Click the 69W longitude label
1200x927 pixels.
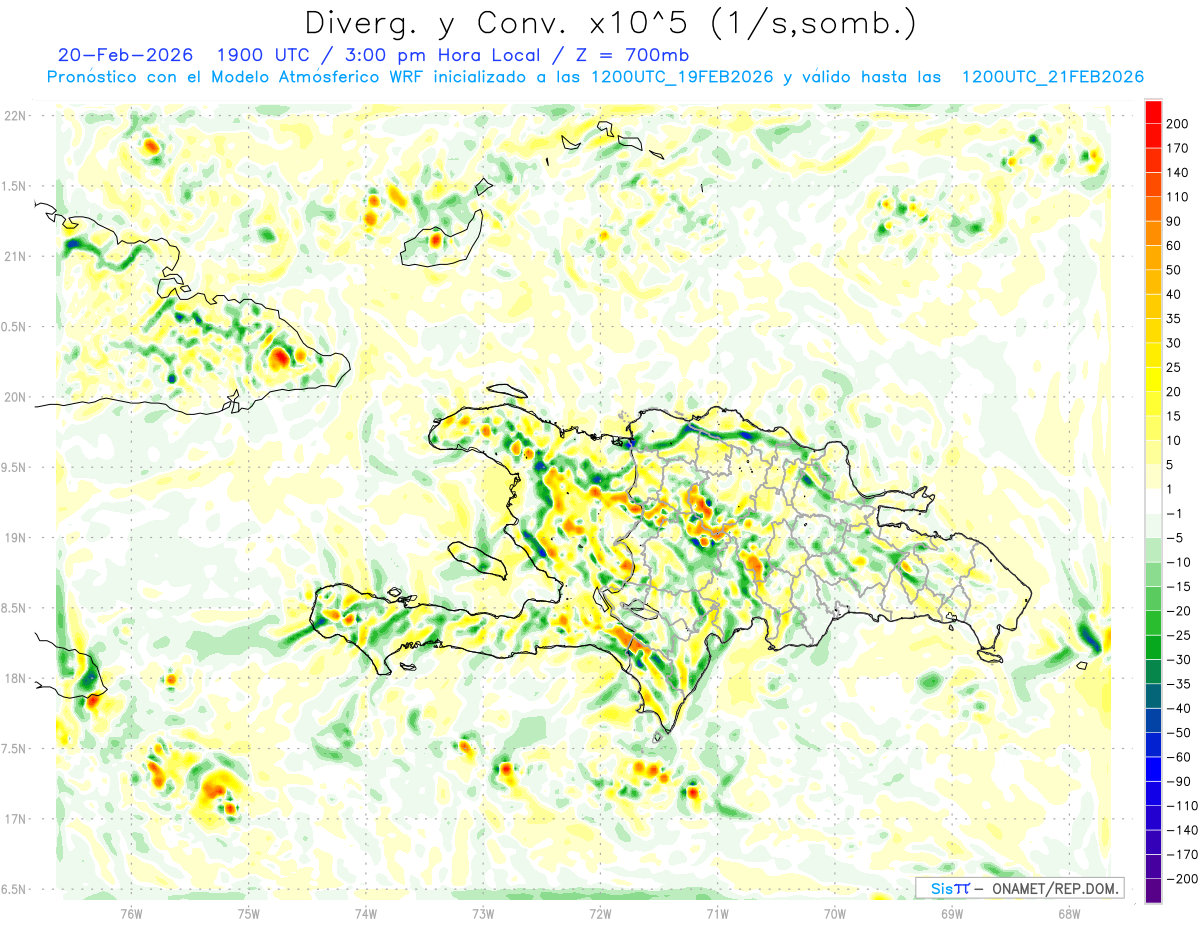click(x=952, y=912)
